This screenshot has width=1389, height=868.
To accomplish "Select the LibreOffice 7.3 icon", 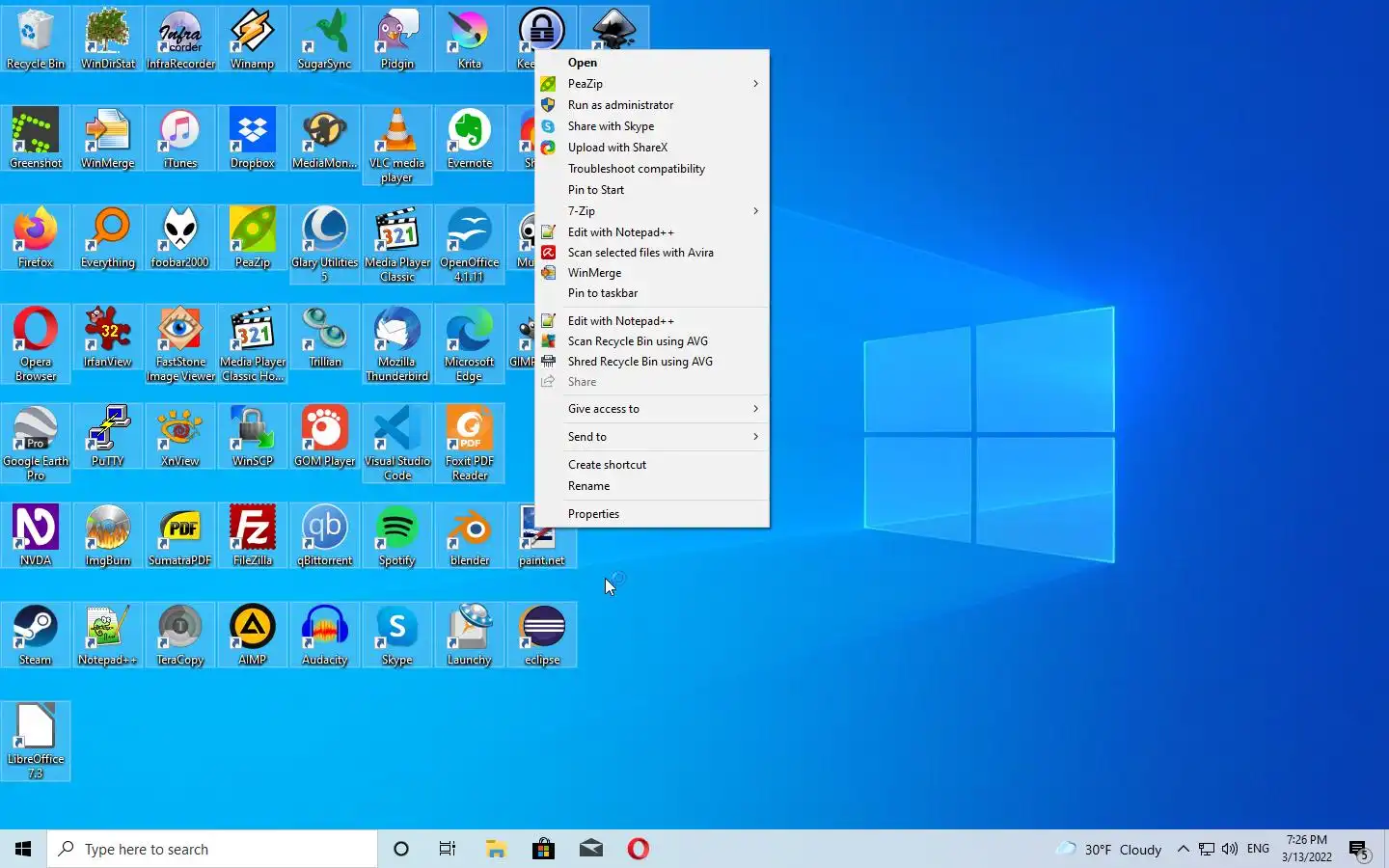I will coord(36,742).
